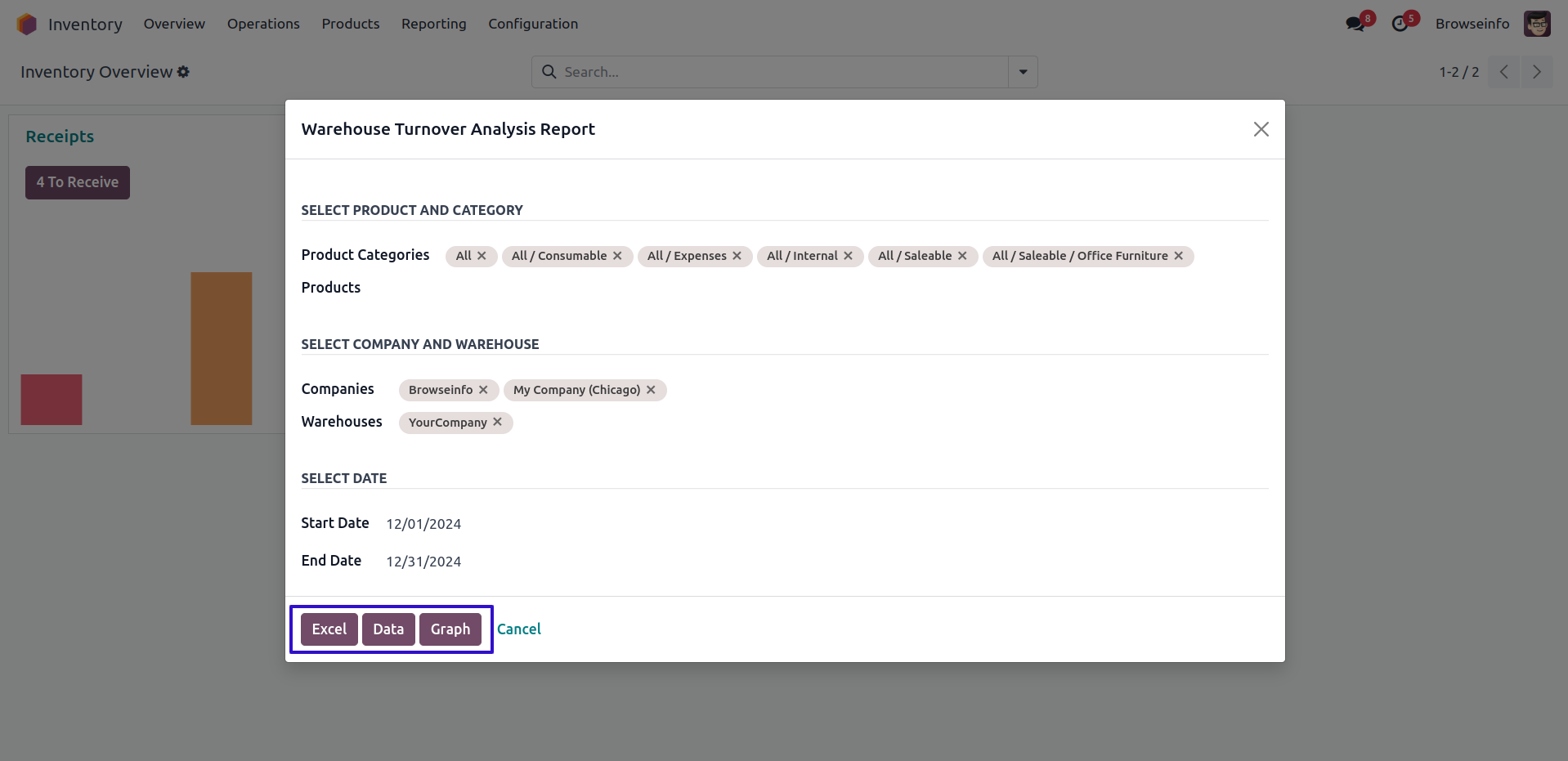1568x761 pixels.
Task: Expand the search options dropdown arrow
Action: click(1023, 72)
